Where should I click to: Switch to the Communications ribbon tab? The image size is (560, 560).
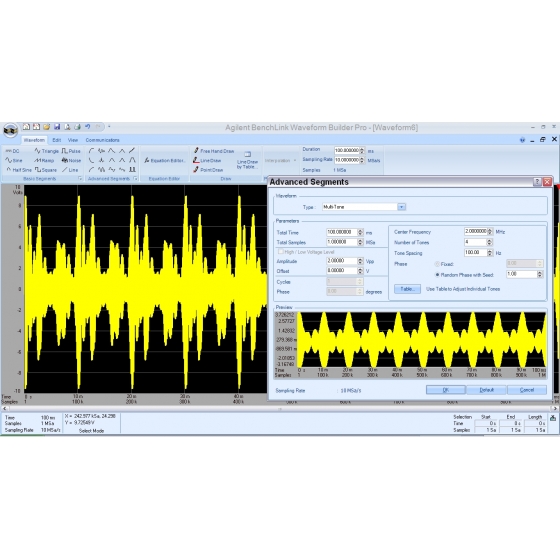click(x=102, y=140)
